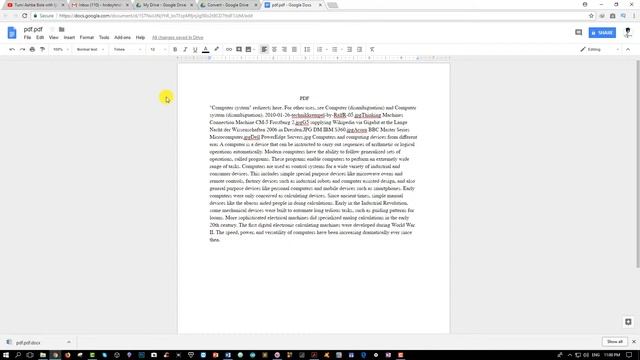Viewport: 640px width, 360px height.
Task: Open the font size dropdown
Action: click(158, 49)
